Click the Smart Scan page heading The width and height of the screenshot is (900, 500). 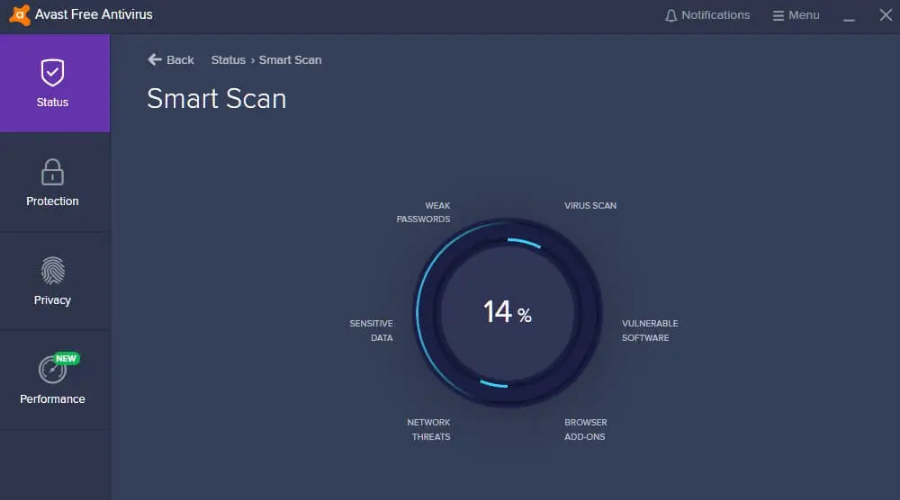tap(216, 99)
